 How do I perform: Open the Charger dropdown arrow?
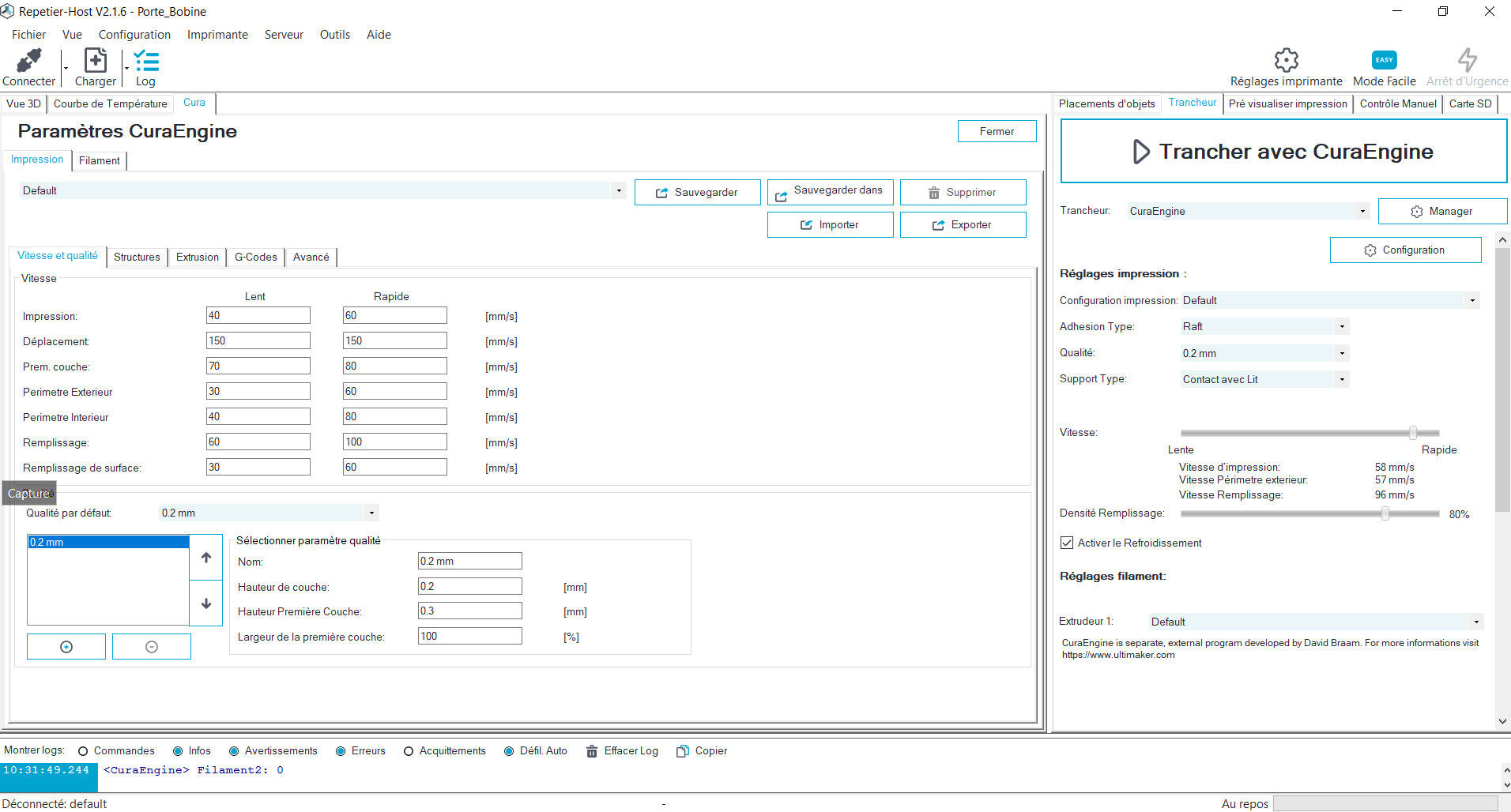coord(126,69)
